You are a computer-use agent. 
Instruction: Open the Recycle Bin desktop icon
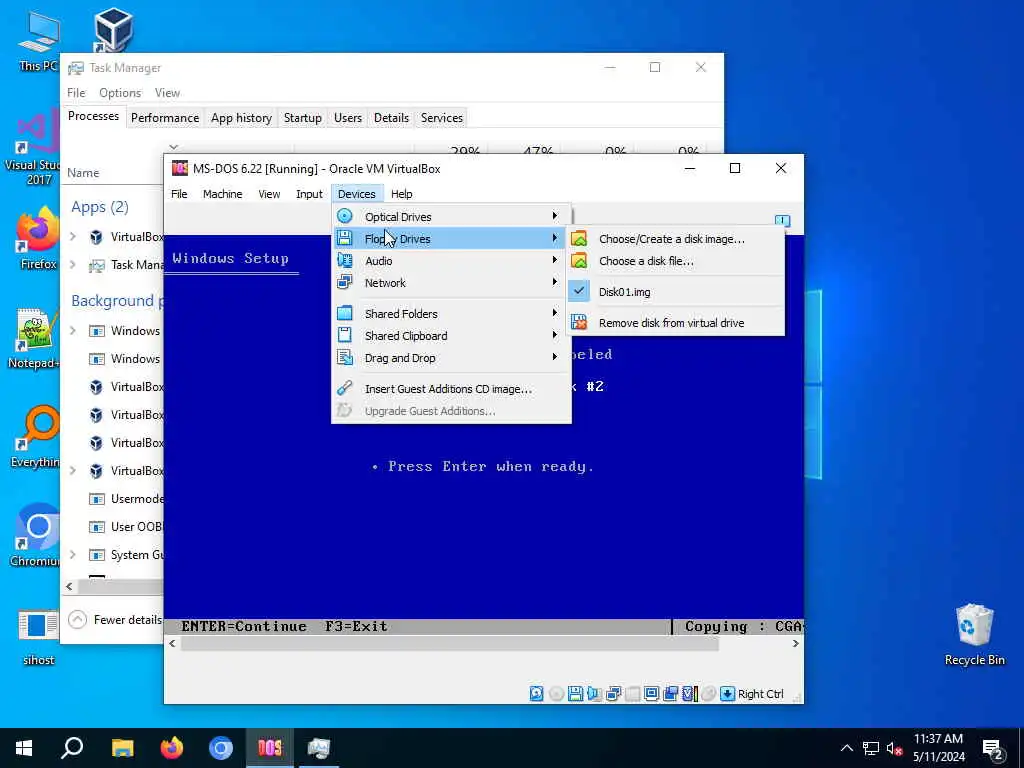(x=974, y=635)
